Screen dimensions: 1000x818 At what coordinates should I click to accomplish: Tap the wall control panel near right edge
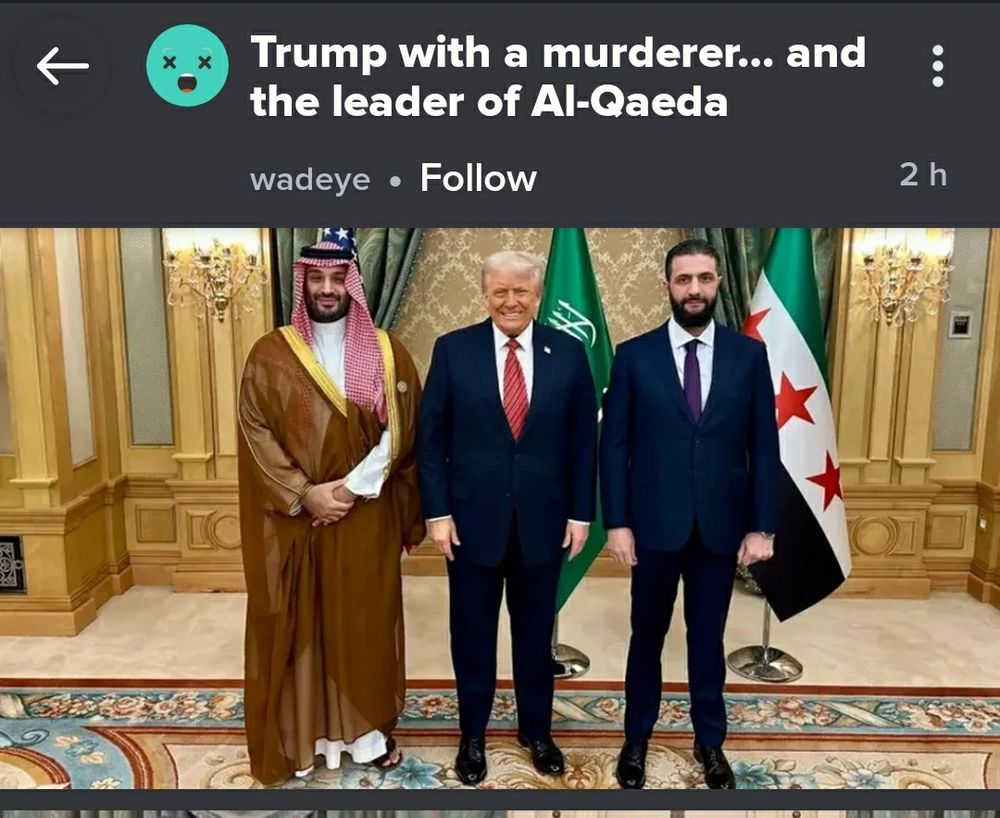pyautogui.click(x=960, y=325)
